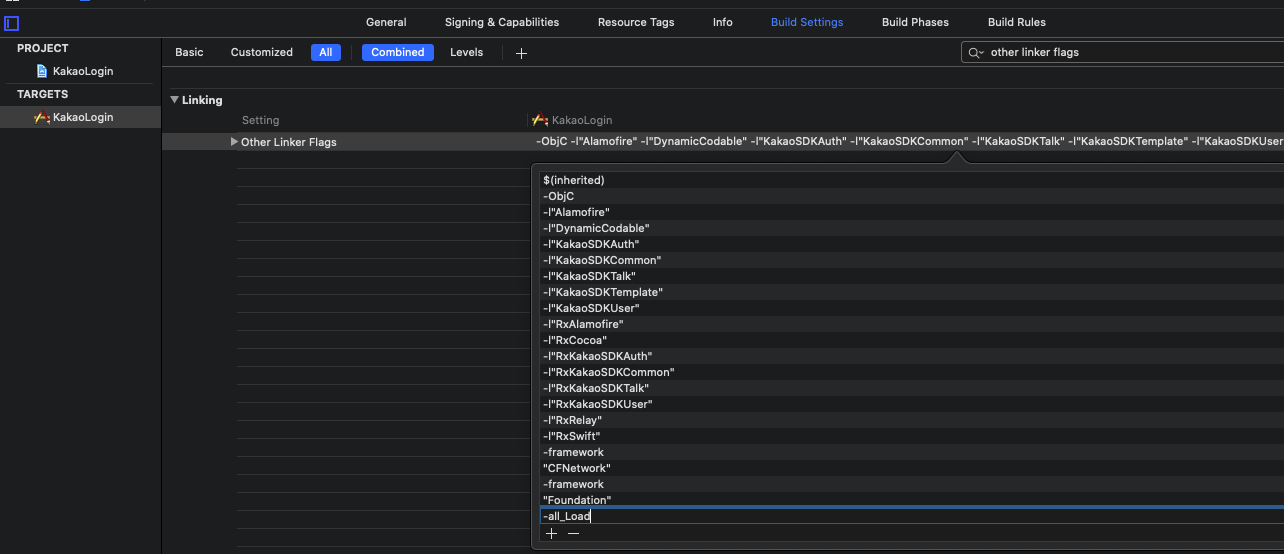Click the KakaoLogin column header icon
1284x554 pixels.
540,120
